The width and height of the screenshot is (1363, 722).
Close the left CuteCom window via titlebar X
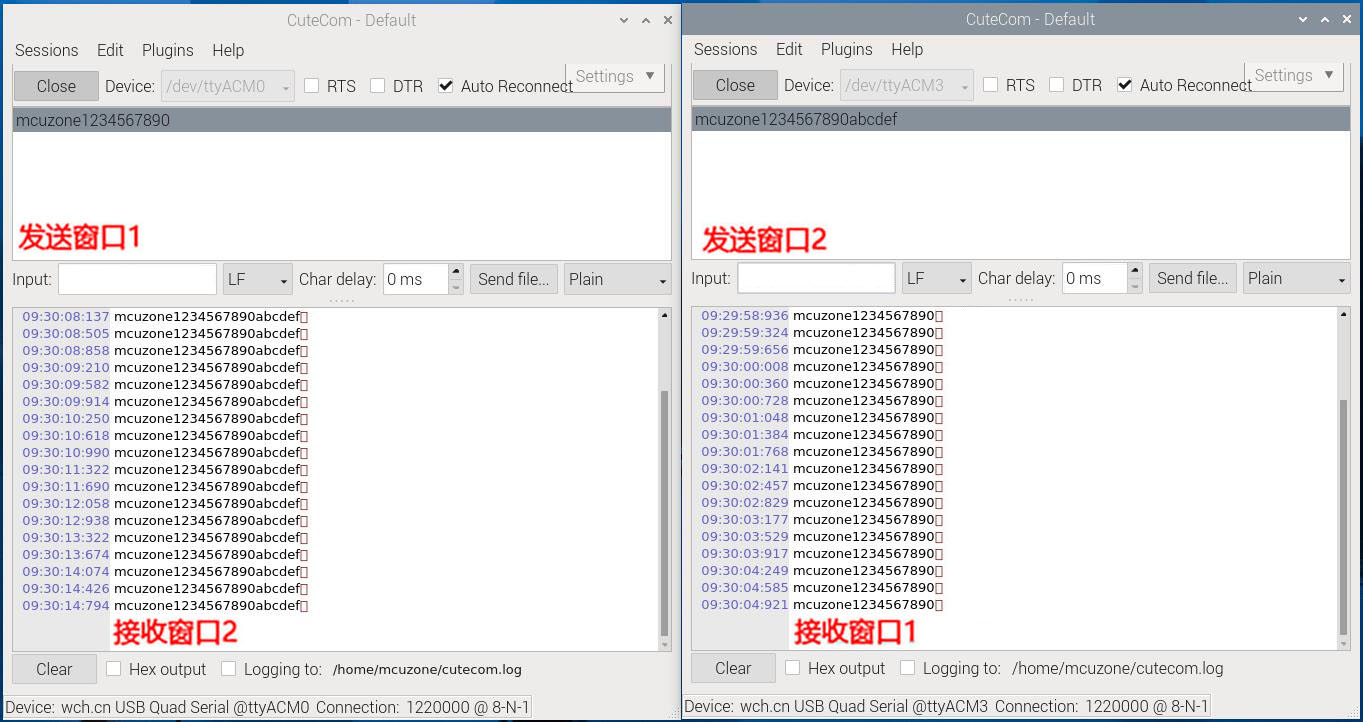point(667,20)
